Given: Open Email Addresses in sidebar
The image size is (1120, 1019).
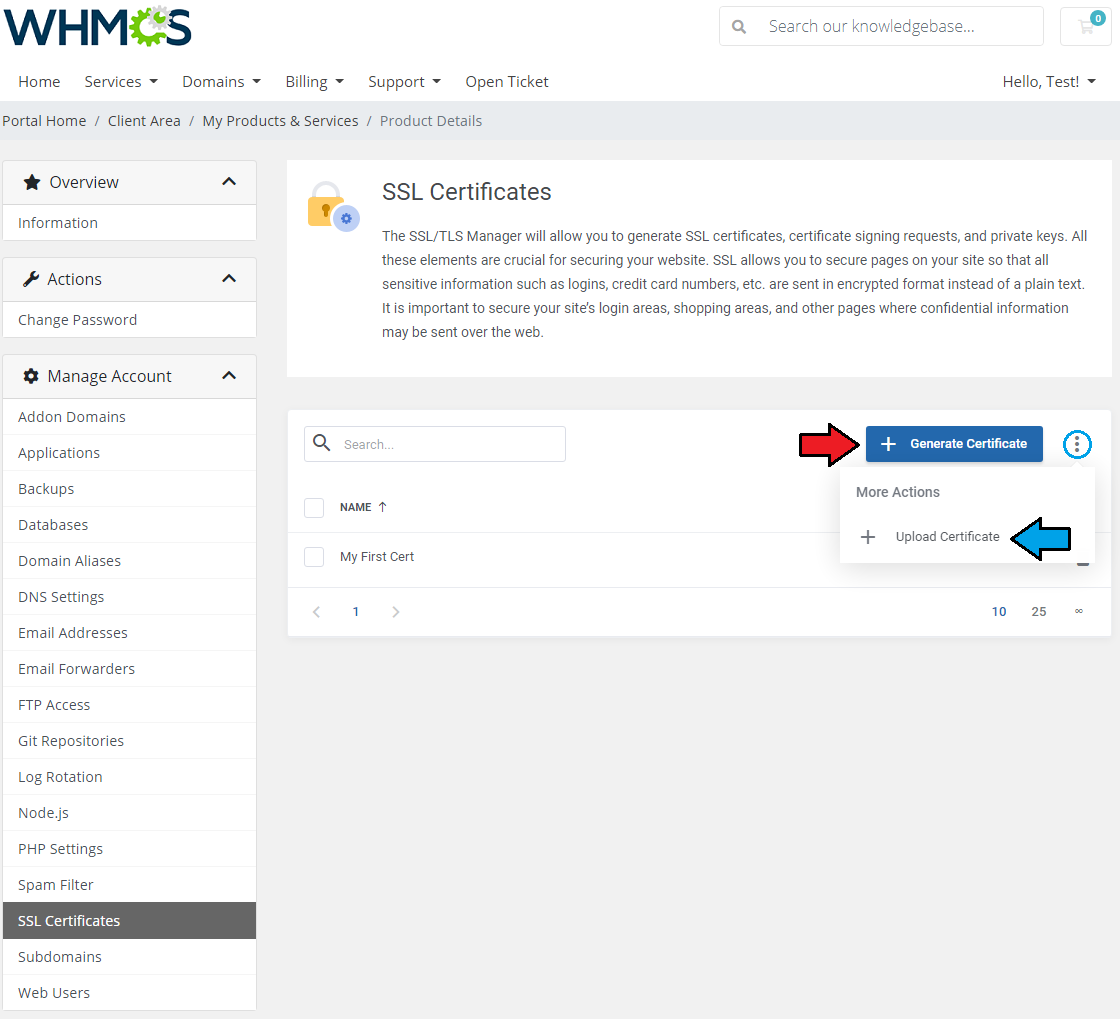Looking at the screenshot, I should click(x=129, y=633).
